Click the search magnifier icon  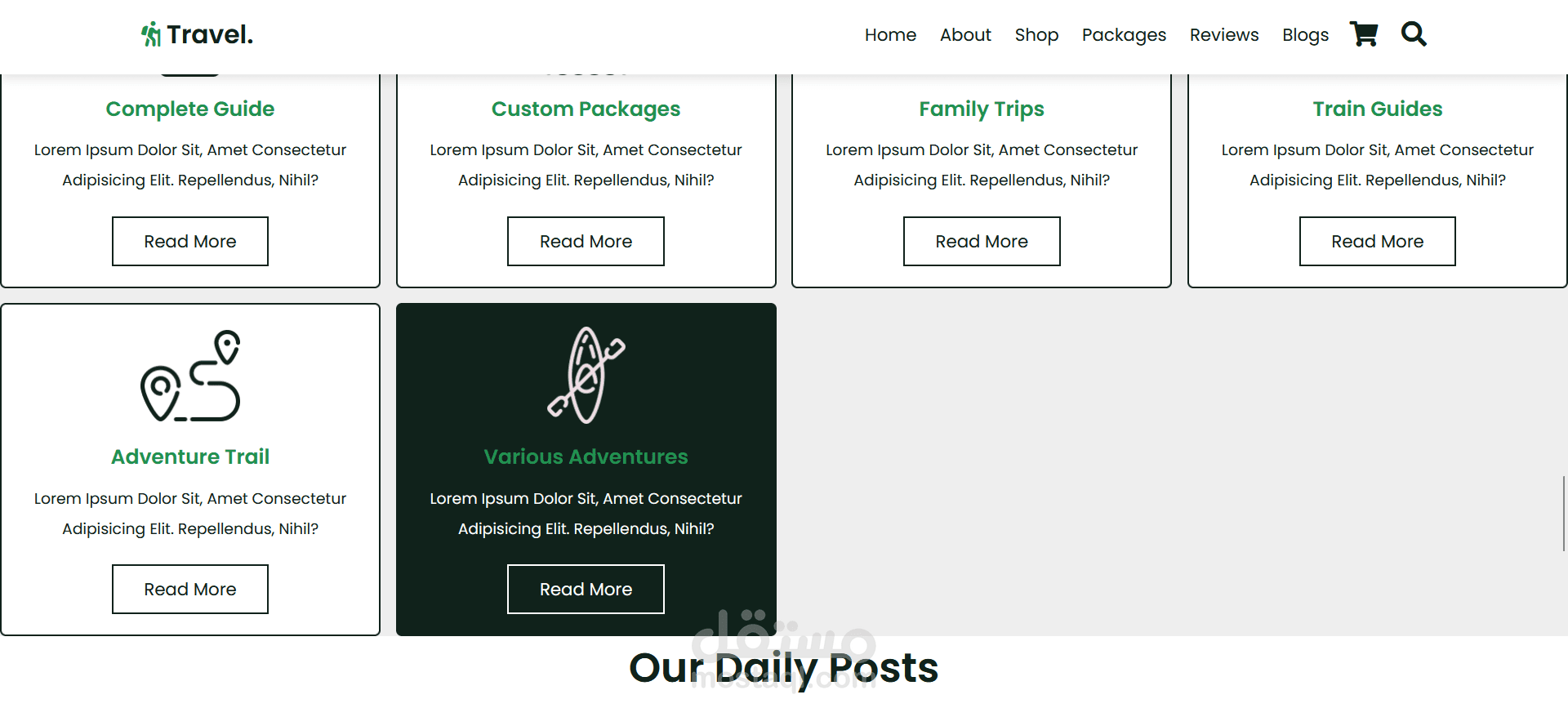[1414, 34]
